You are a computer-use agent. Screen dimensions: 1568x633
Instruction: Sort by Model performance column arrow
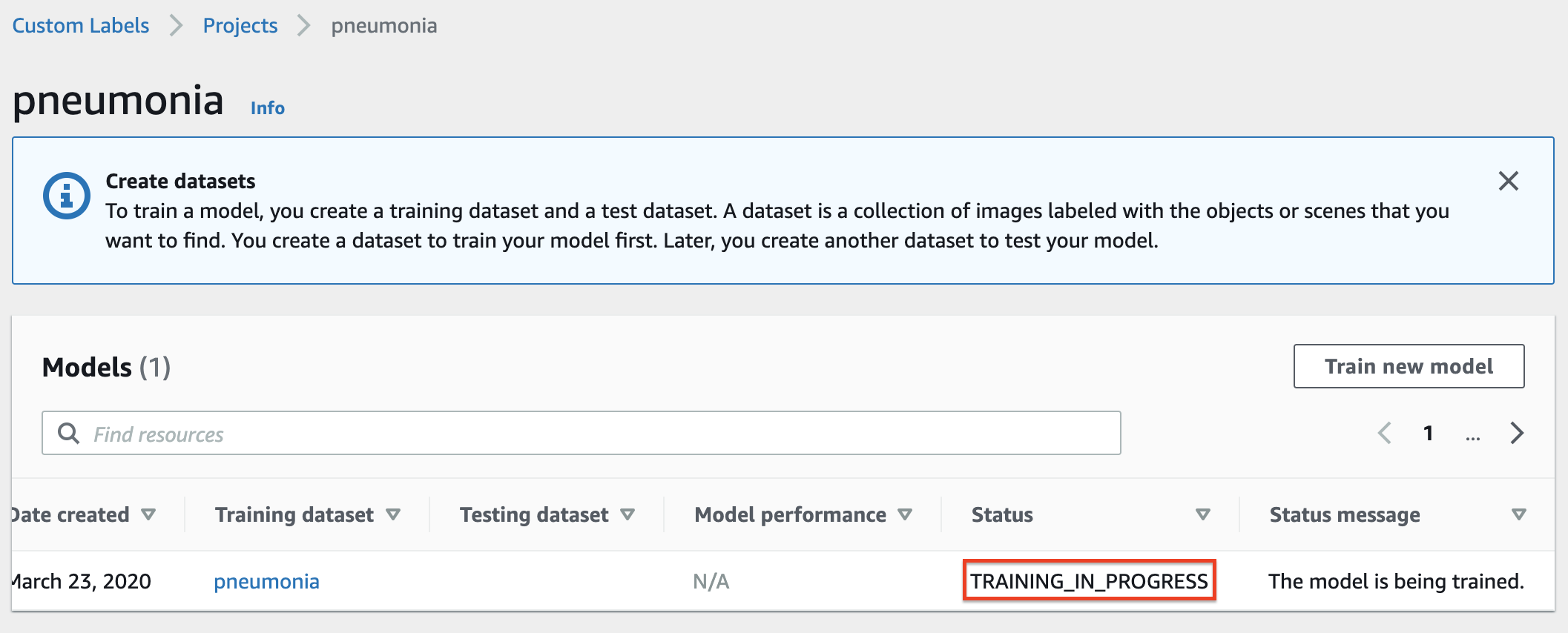click(905, 514)
